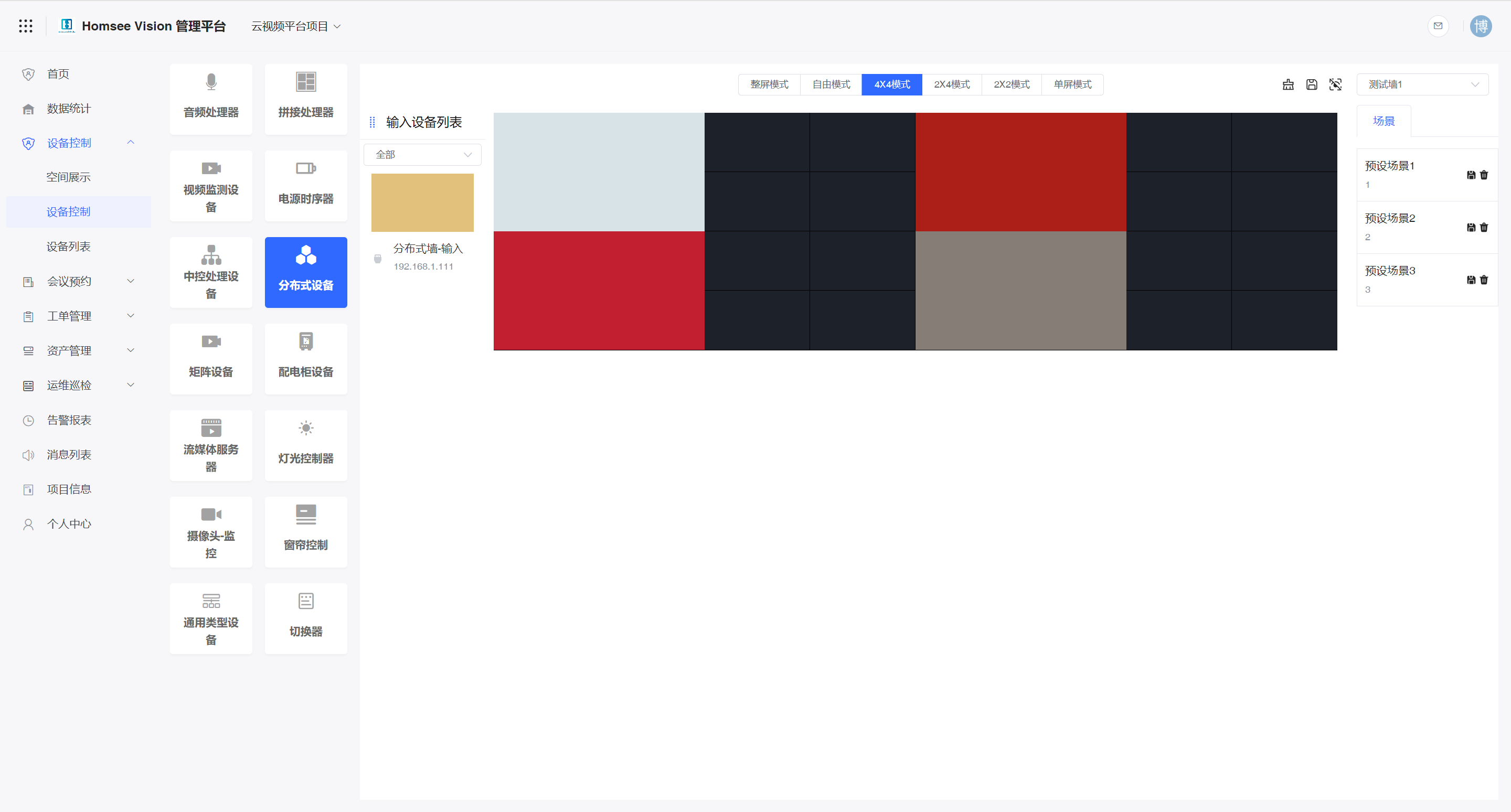Open the 摄像头-监控 card
The image size is (1511, 812).
211,532
